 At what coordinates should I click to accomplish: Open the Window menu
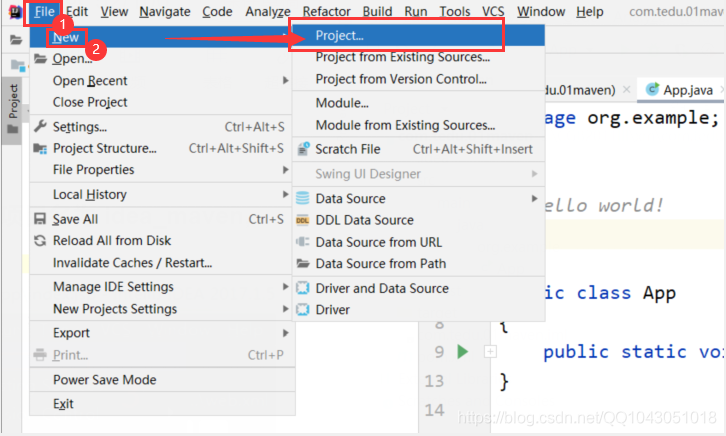(x=541, y=12)
